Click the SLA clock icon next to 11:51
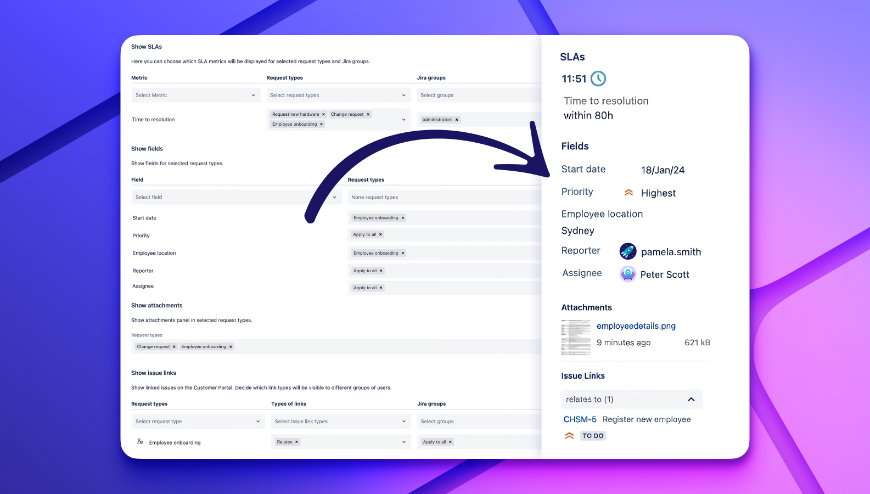 (598, 79)
